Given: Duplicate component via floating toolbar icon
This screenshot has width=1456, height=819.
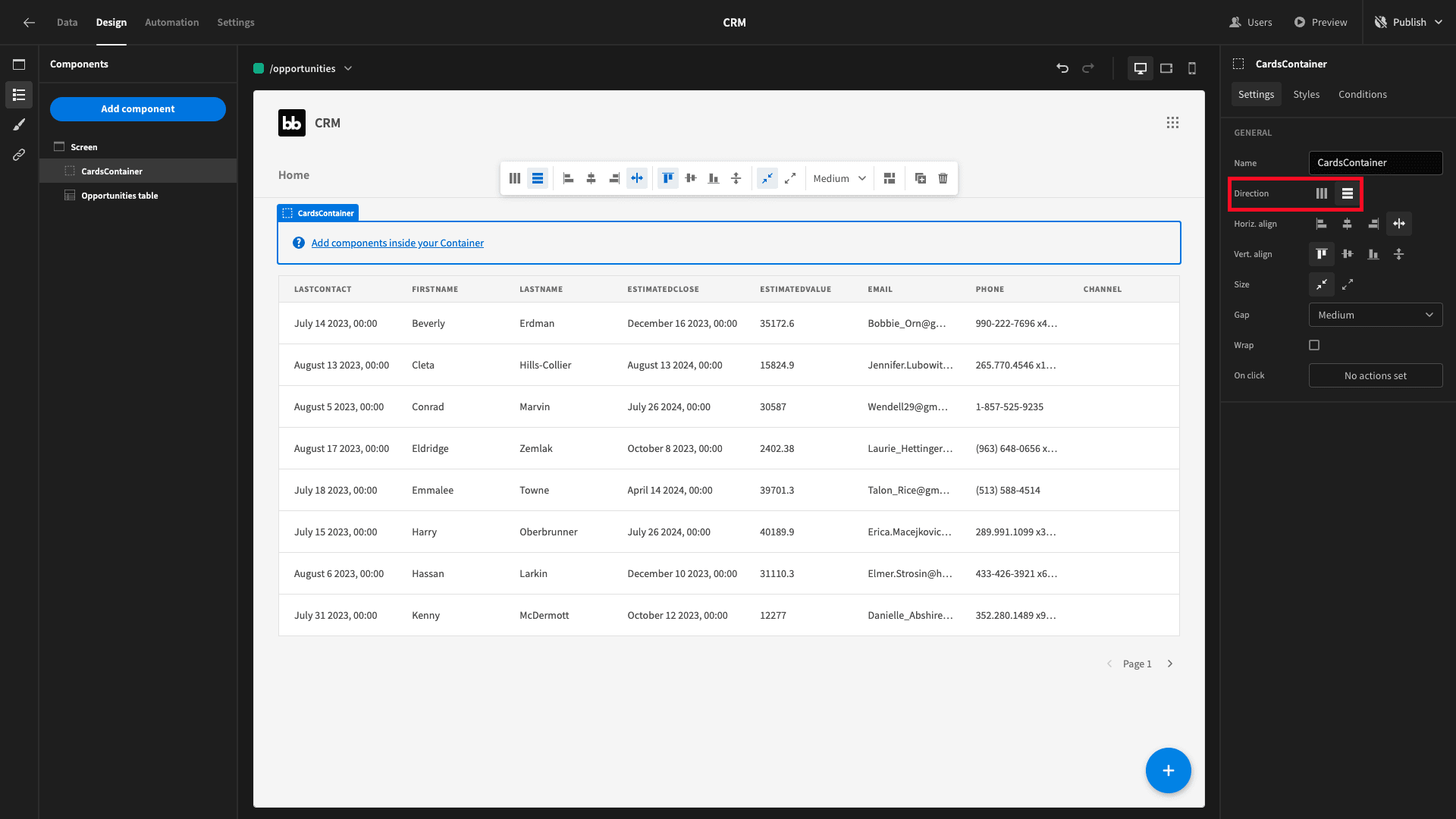Looking at the screenshot, I should [x=920, y=178].
